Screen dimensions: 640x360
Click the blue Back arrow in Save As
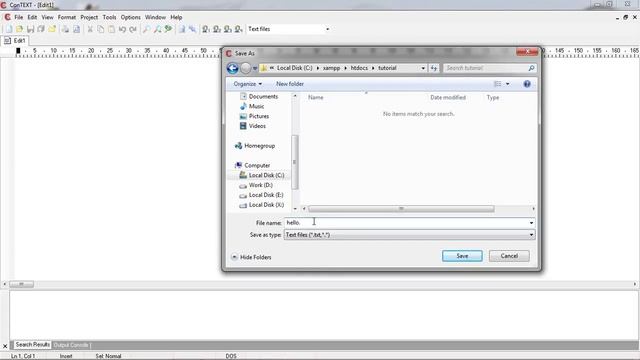click(x=233, y=68)
